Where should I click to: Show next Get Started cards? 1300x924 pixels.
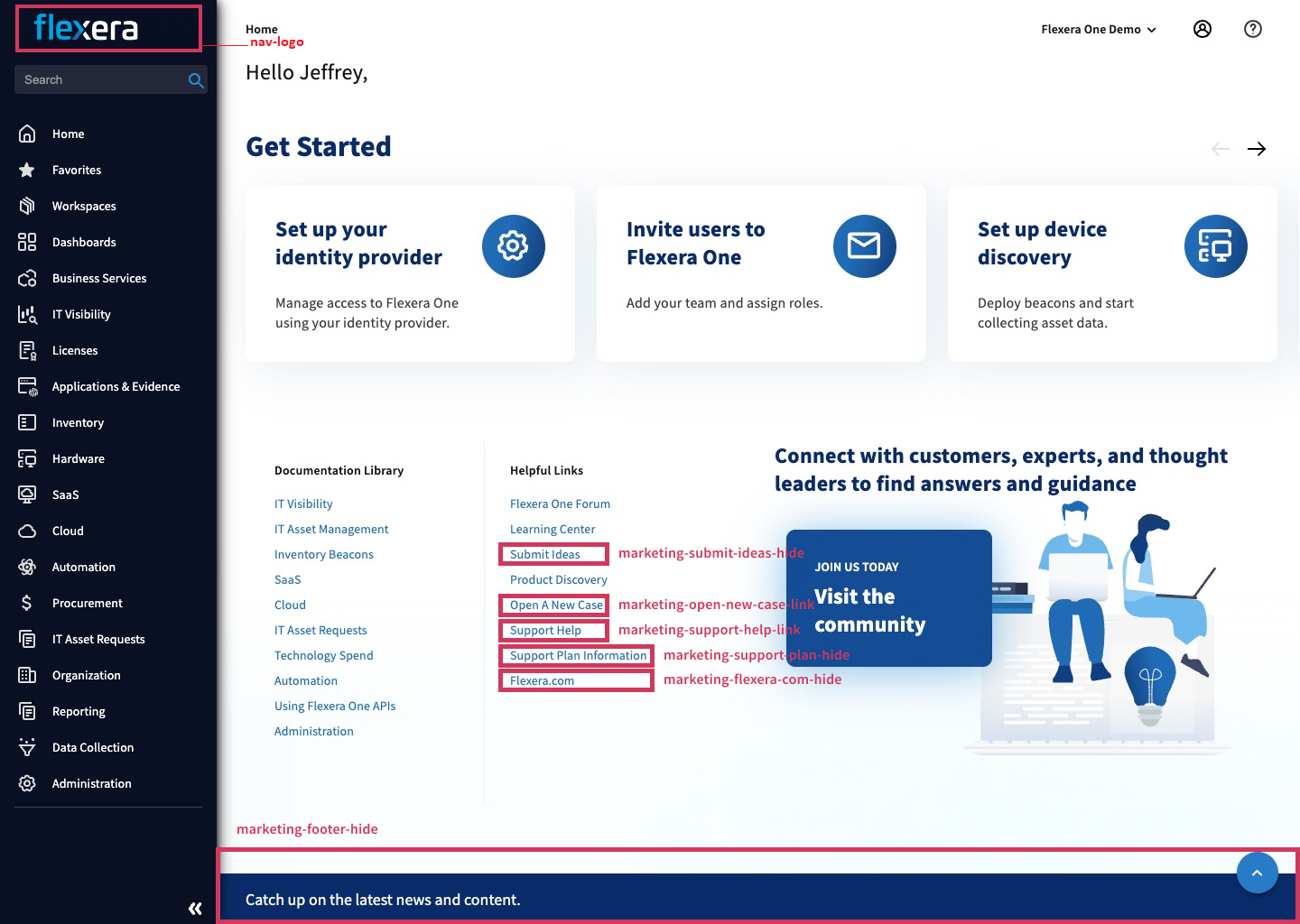[1257, 149]
